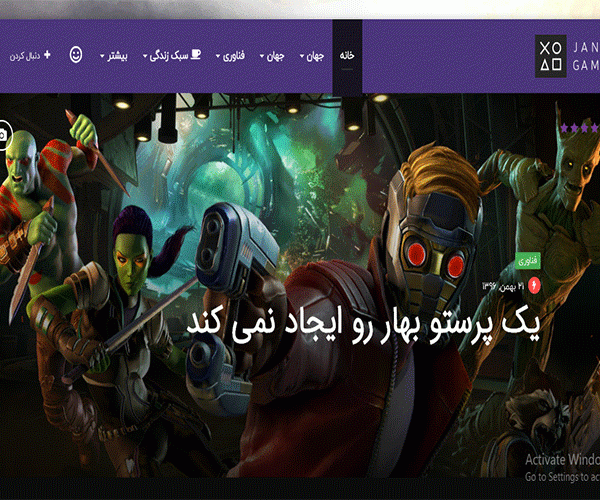Viewport: 600px width, 500px height.
Task: Click the coffee cup icon beside سبک زندگی
Action: tap(195, 54)
